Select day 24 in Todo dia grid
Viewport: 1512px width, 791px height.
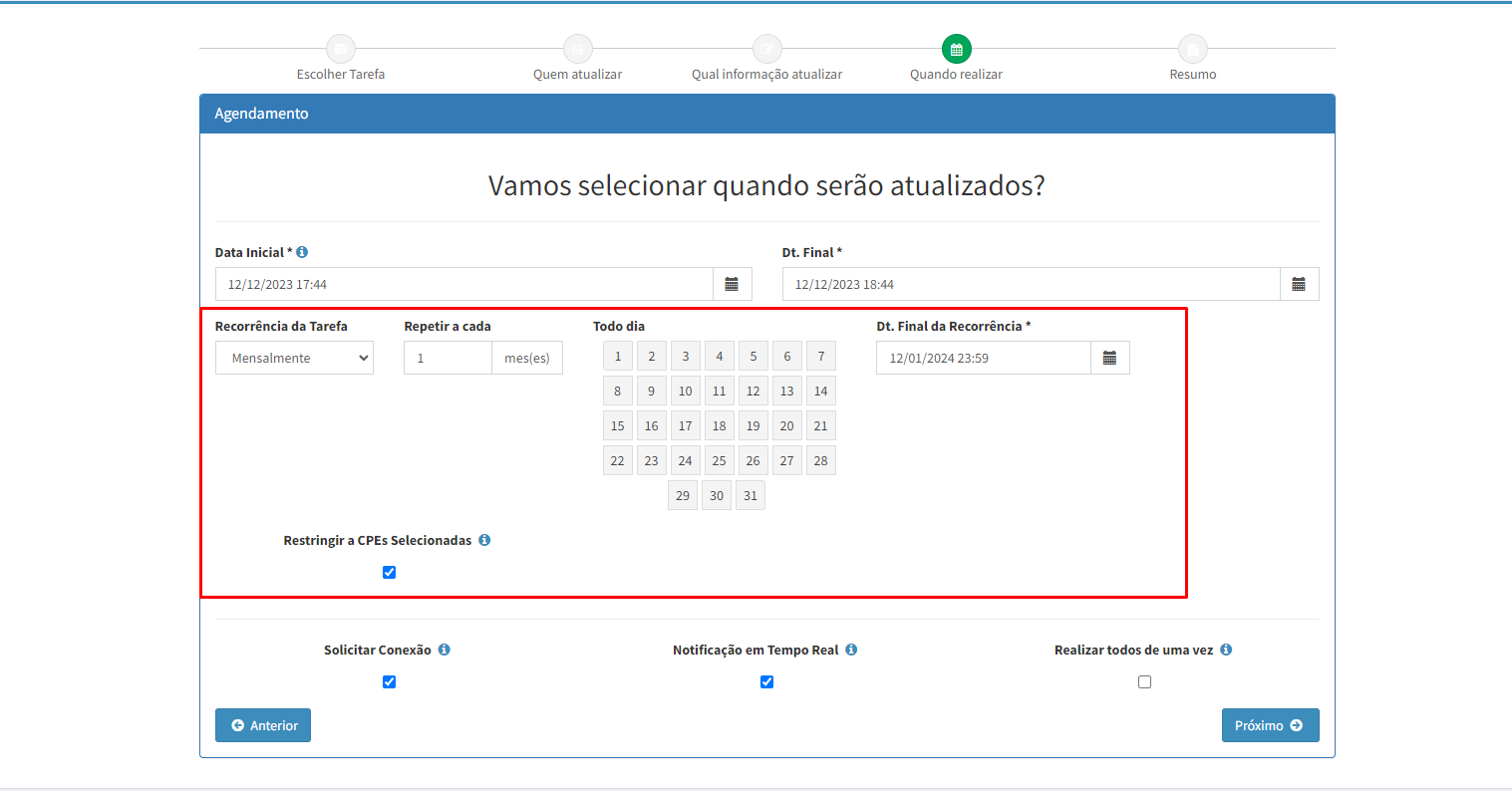686,460
